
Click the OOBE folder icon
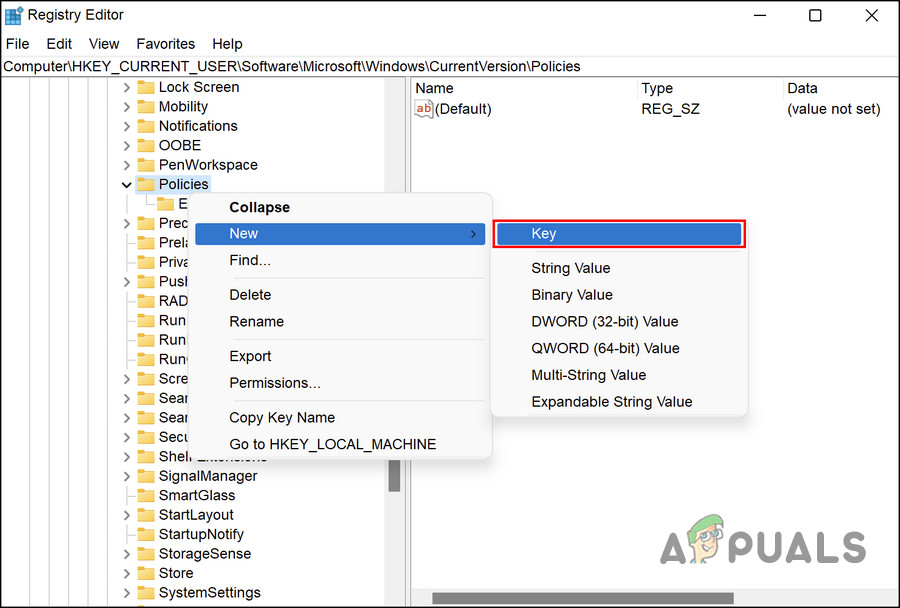[146, 145]
